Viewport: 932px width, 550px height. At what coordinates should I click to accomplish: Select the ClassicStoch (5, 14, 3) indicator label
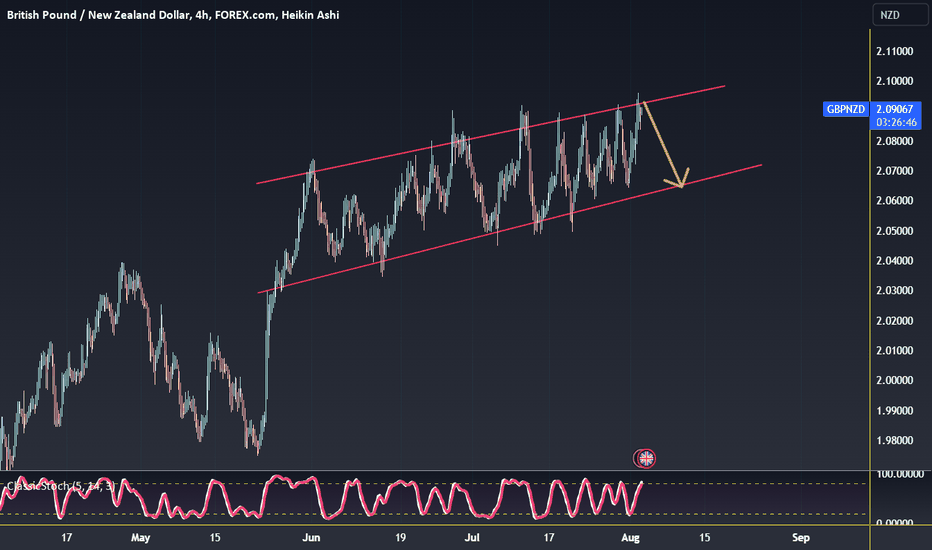[x=61, y=486]
